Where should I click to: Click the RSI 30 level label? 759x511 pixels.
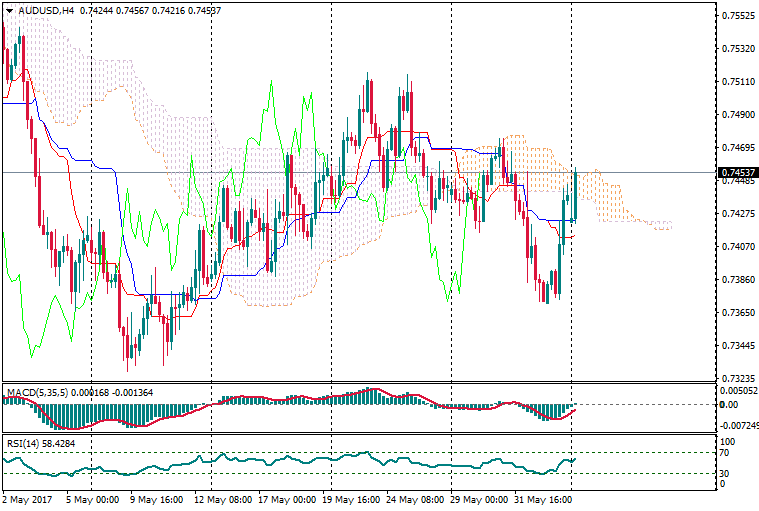[x=727, y=473]
